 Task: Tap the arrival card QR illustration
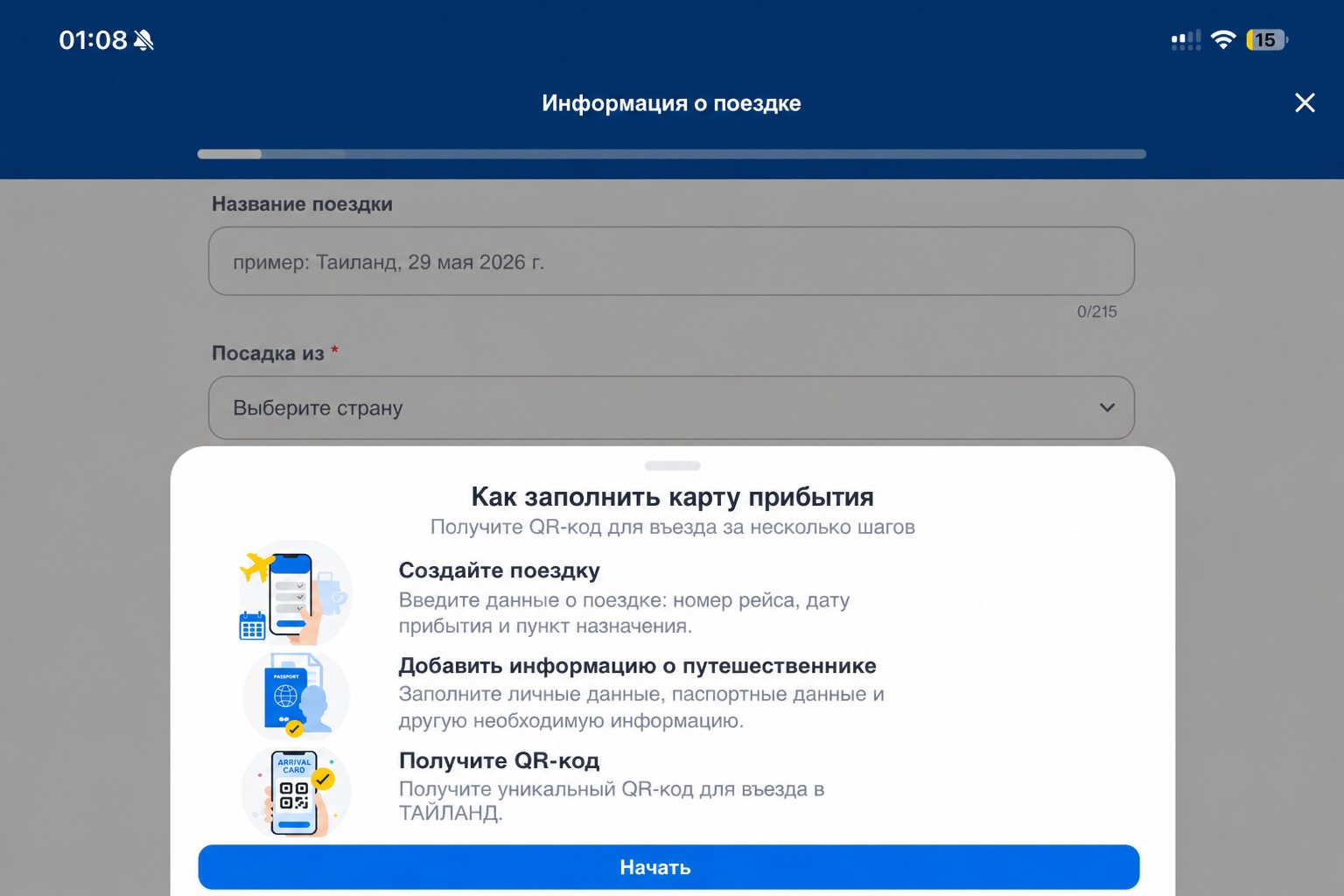click(x=296, y=791)
